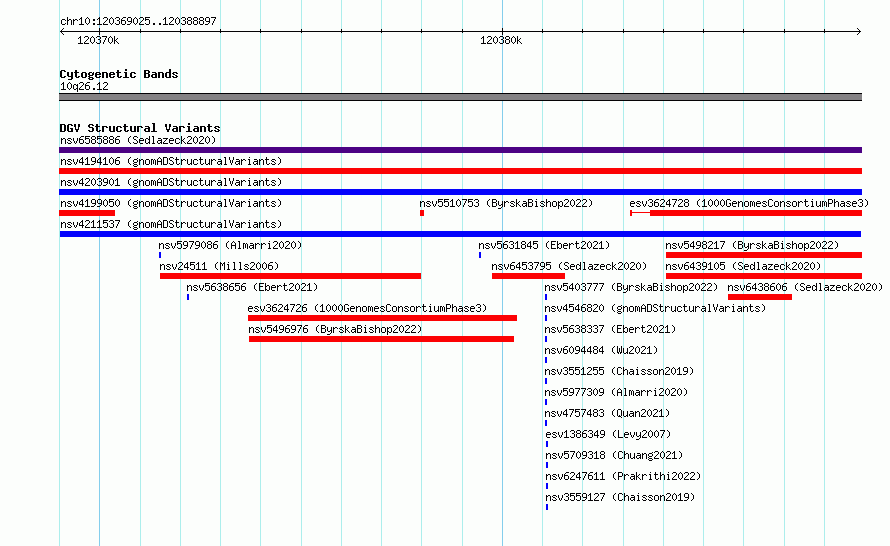Open esv1386349 (Levy2007) label
Viewport: 890px width, 546px height.
pyautogui.click(x=608, y=434)
